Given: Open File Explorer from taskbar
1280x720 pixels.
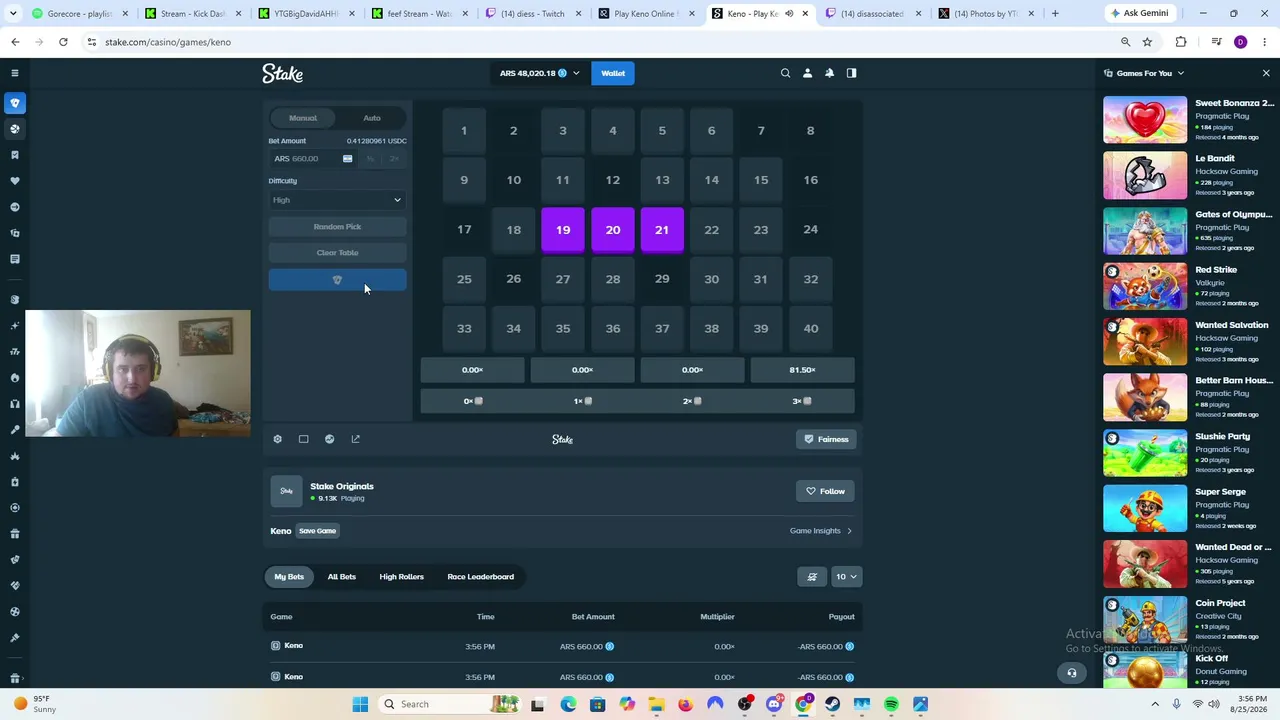Looking at the screenshot, I should click(656, 704).
